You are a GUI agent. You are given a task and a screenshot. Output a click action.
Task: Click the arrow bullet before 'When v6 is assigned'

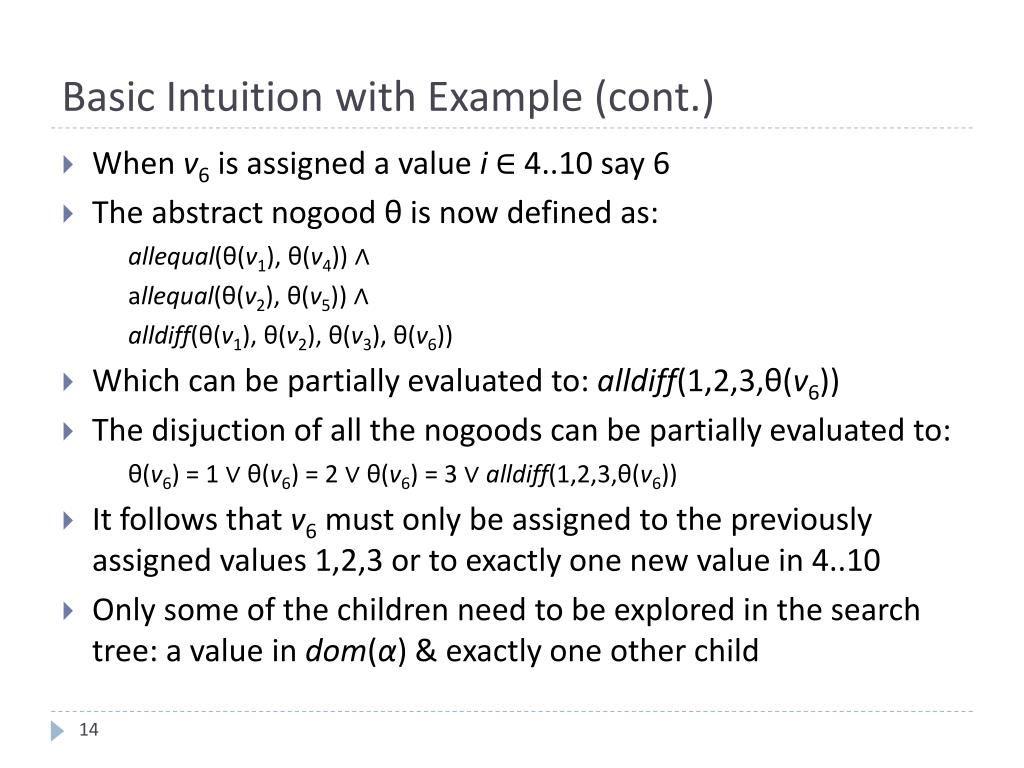68,164
